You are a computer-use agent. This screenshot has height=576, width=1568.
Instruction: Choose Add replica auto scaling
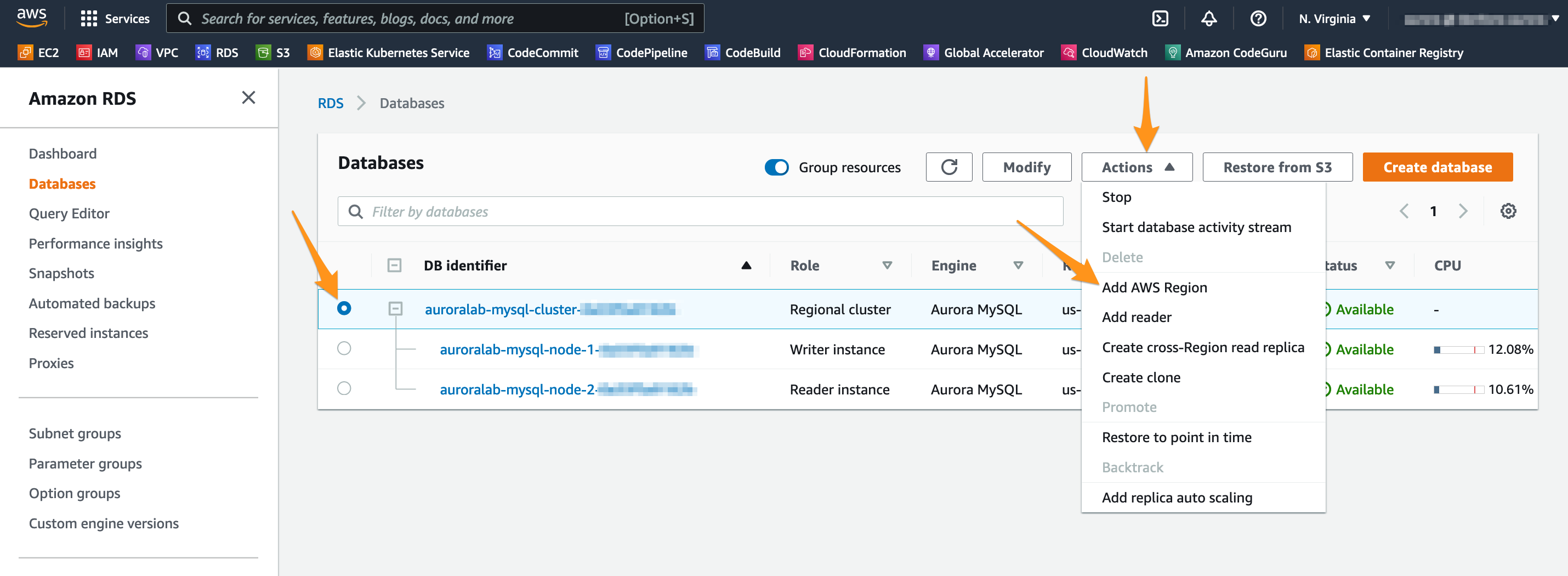[1203, 498]
